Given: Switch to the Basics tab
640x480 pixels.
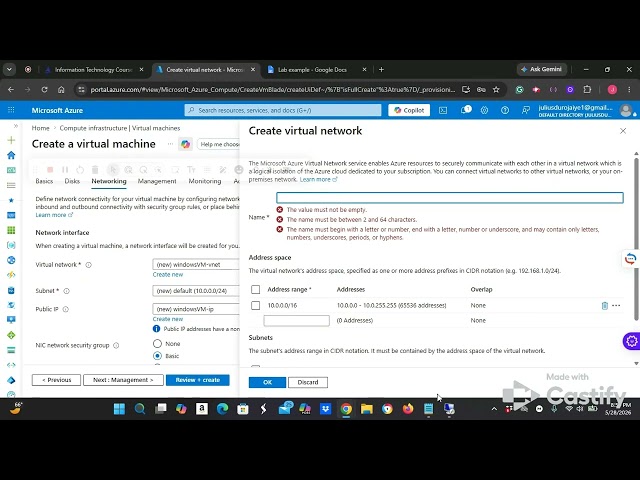Looking at the screenshot, I should 44,181.
